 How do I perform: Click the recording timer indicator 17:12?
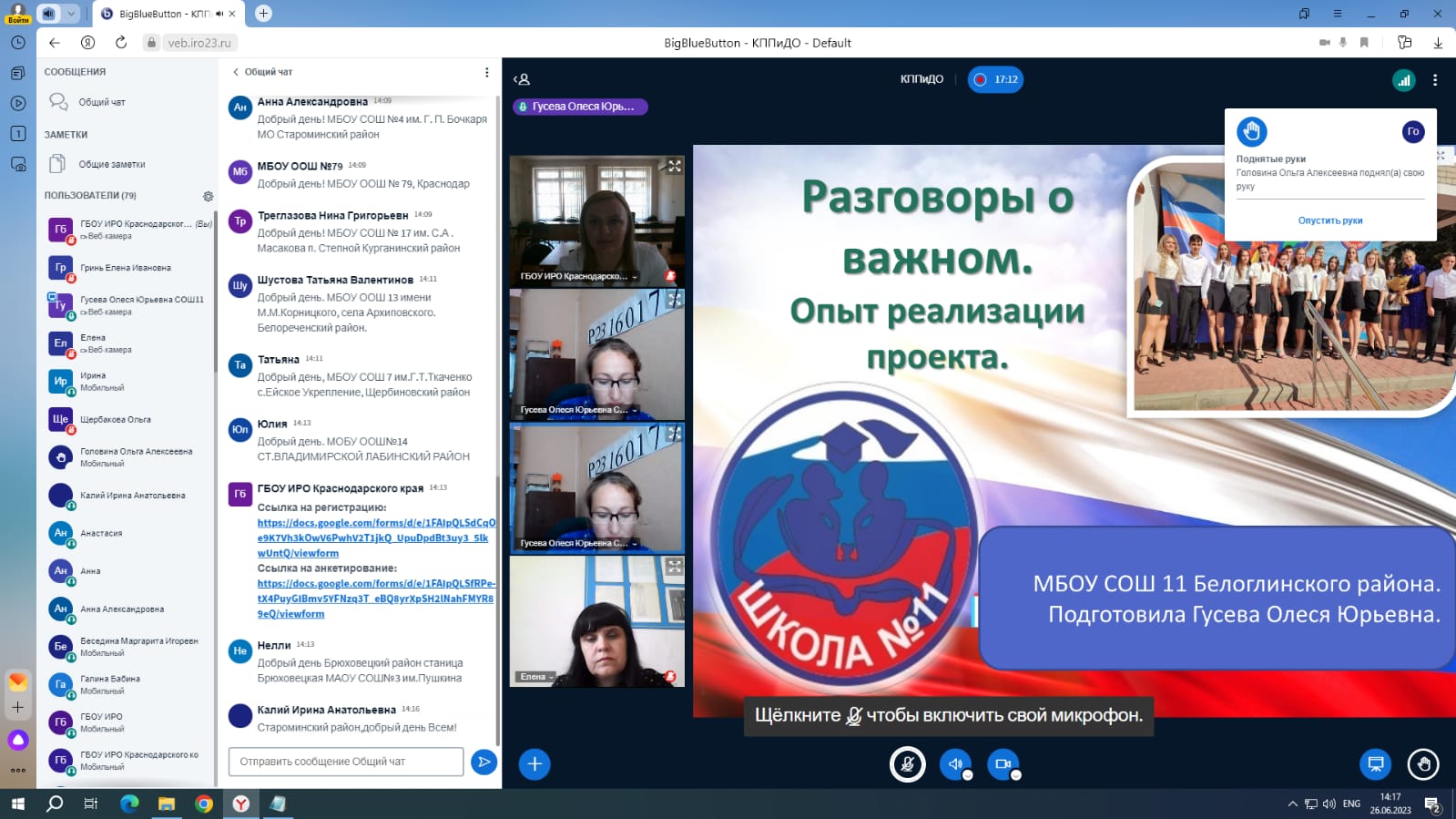tap(995, 80)
